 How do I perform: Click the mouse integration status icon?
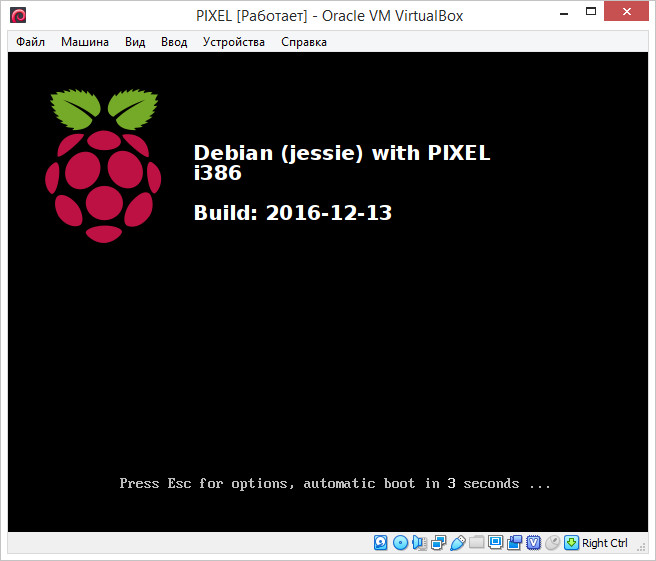point(553,543)
